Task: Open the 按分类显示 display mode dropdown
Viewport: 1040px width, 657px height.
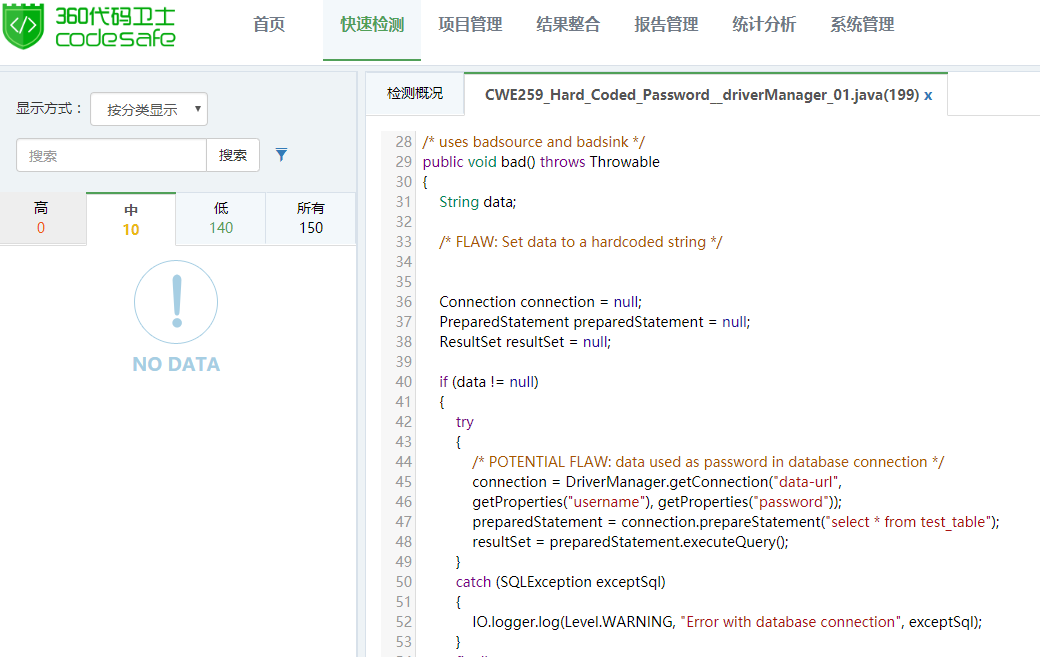Action: (x=149, y=109)
